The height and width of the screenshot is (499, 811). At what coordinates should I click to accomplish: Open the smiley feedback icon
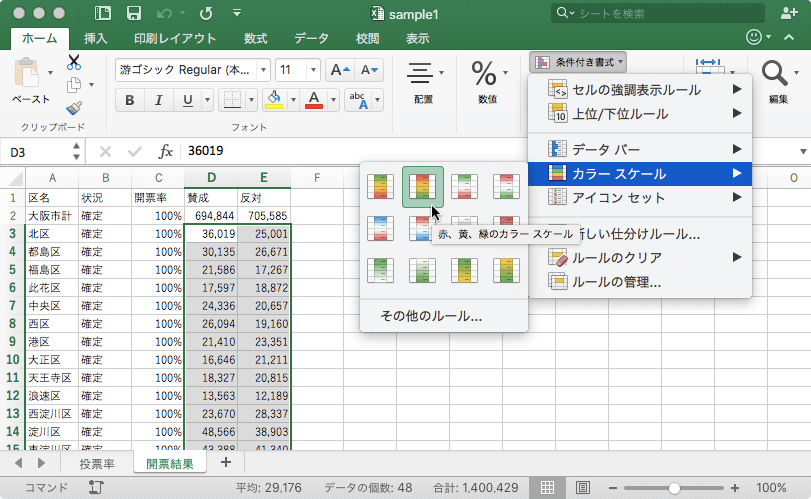point(754,37)
